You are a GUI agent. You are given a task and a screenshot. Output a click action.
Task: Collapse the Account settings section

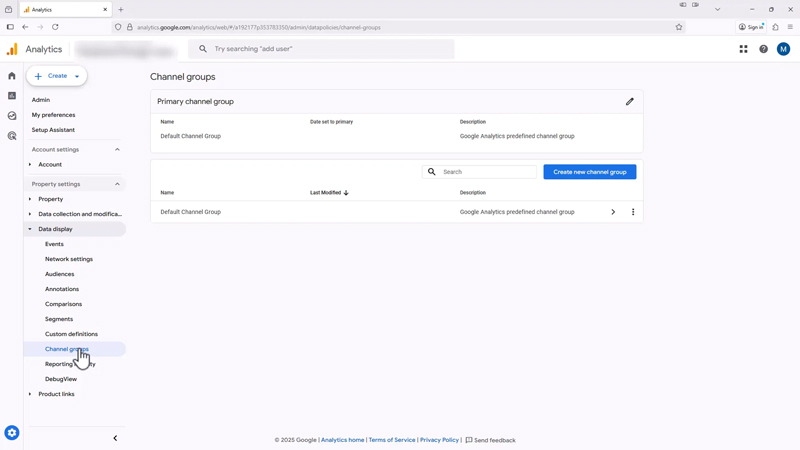[117, 150]
